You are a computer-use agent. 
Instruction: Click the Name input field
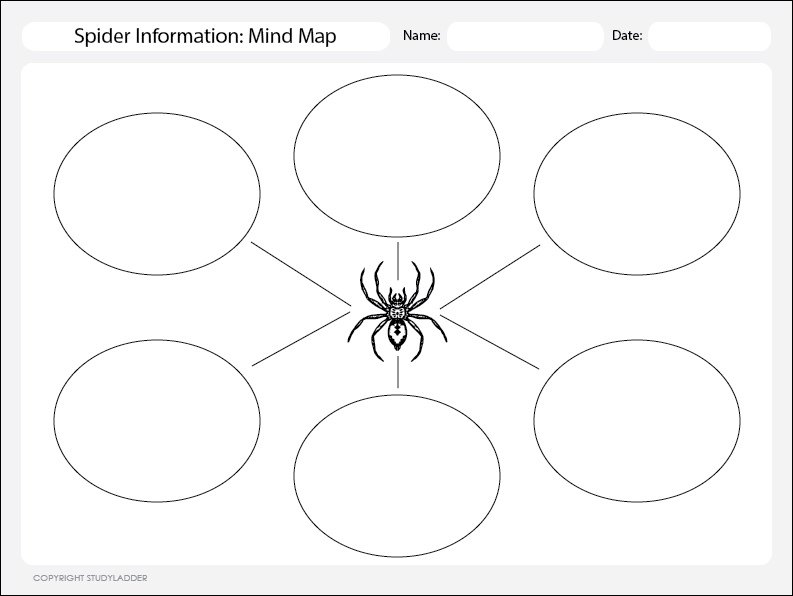tap(525, 36)
